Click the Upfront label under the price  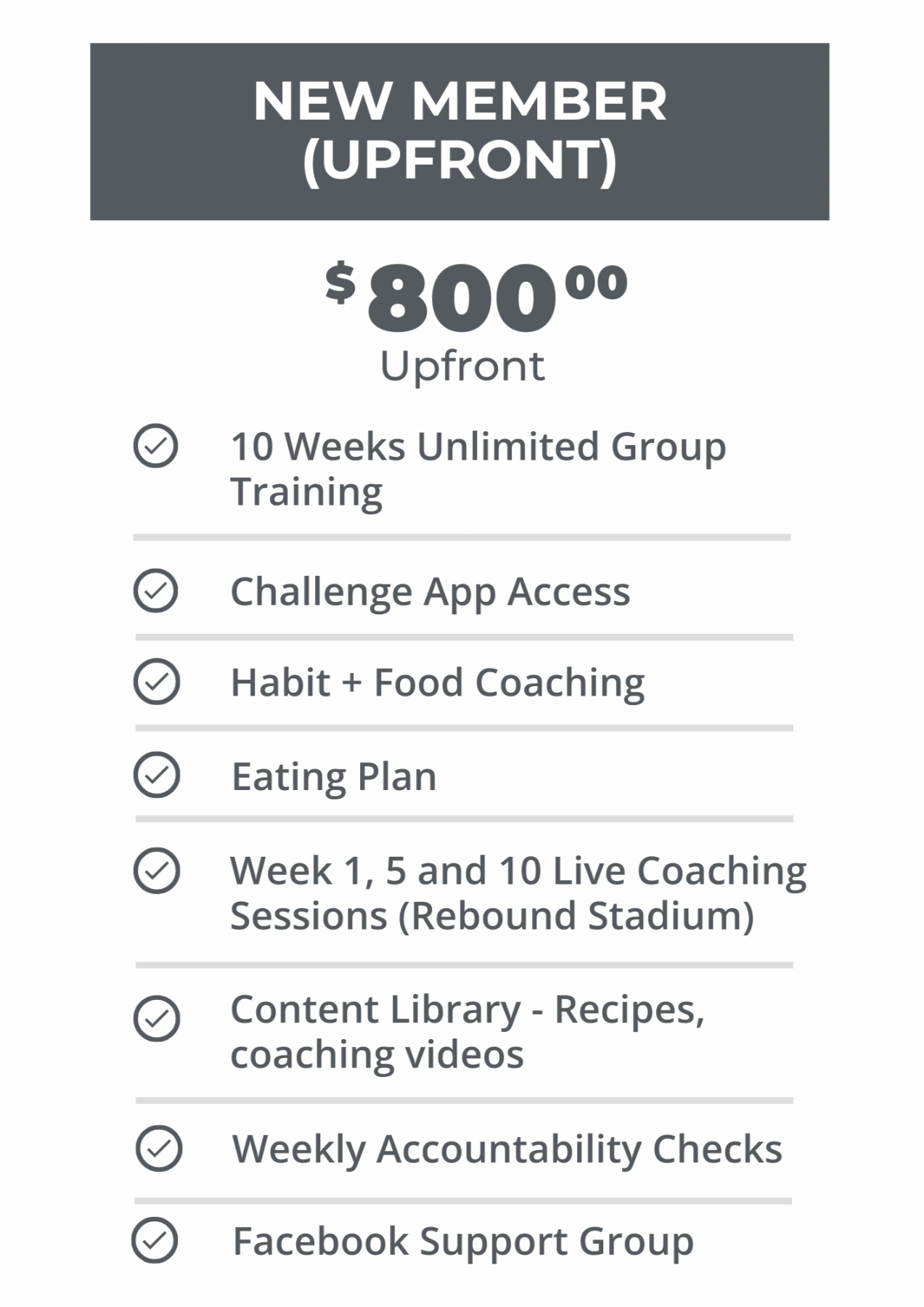click(x=462, y=365)
